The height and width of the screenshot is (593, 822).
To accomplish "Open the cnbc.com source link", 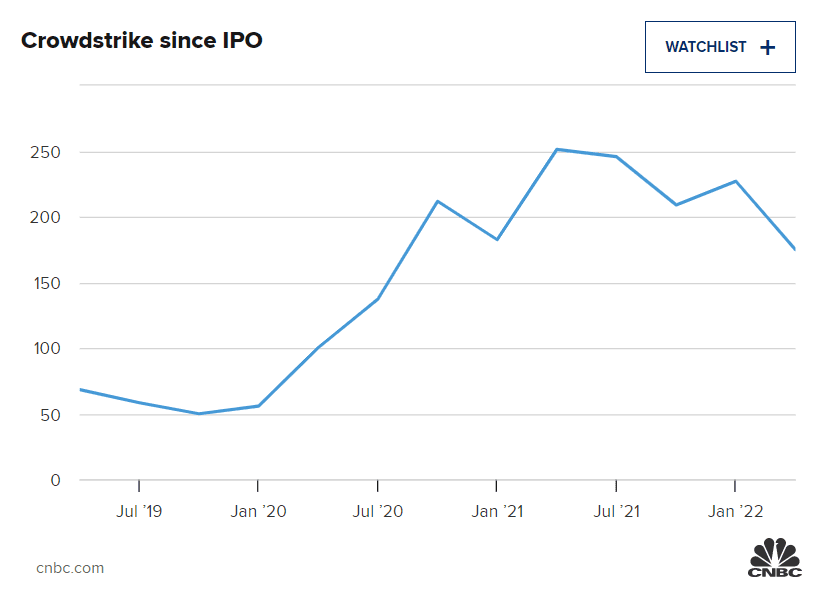I will (70, 568).
